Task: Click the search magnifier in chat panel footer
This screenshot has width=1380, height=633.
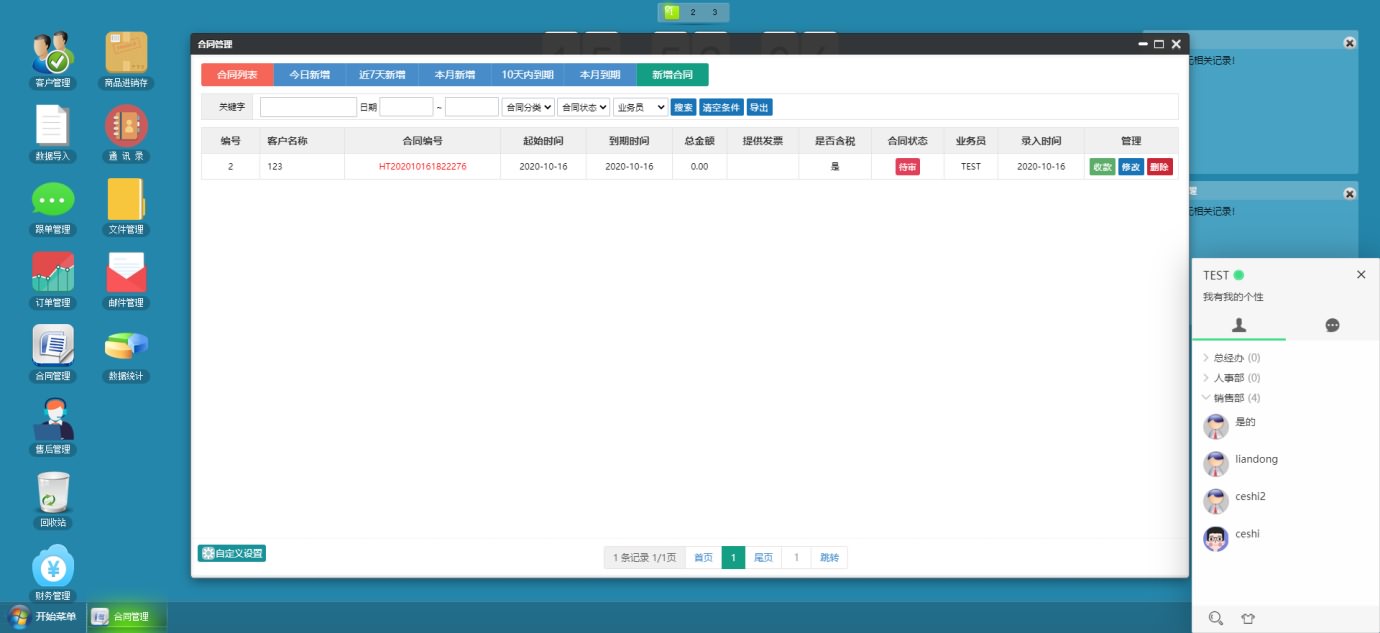Action: [x=1216, y=618]
